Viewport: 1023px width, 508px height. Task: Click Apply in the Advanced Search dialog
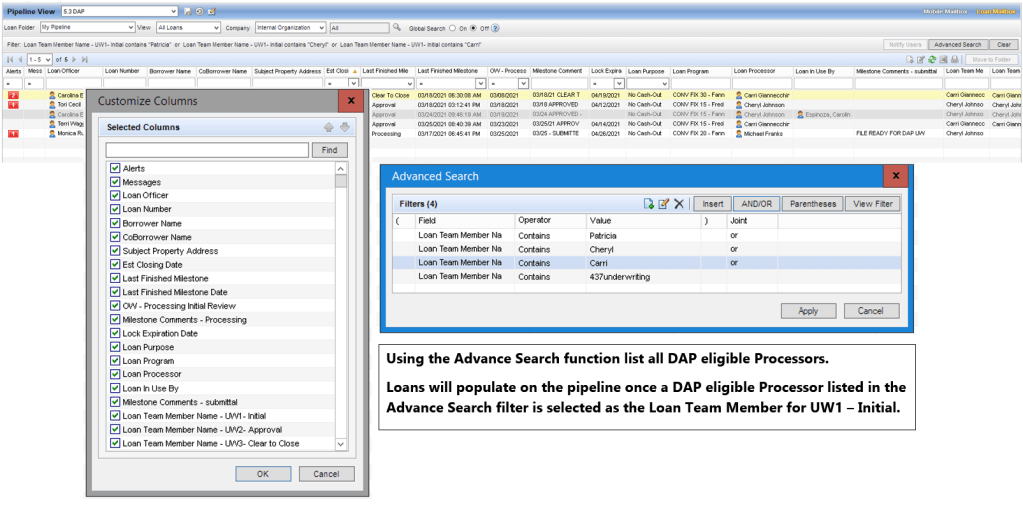point(808,311)
